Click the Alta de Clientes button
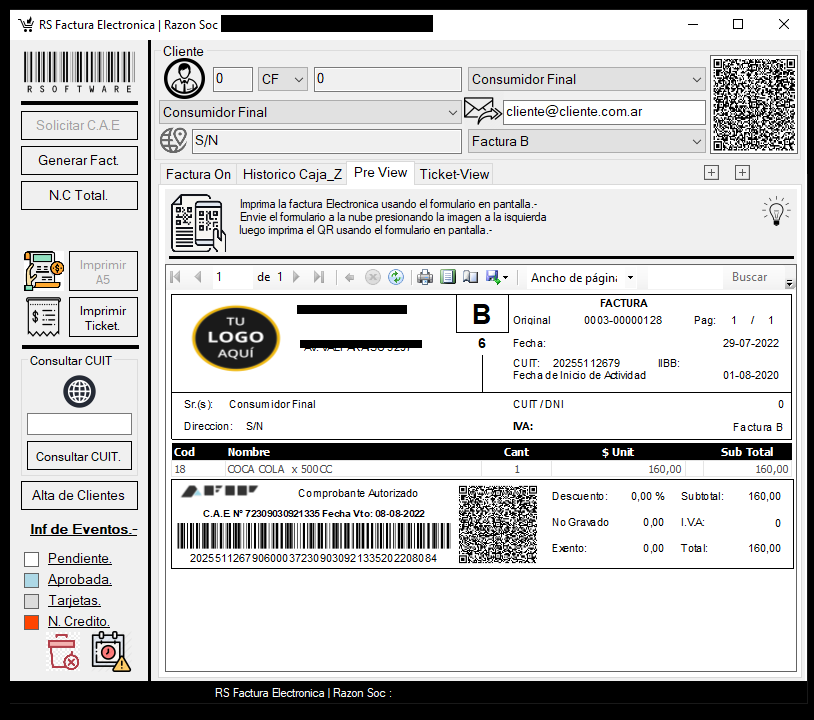 pyautogui.click(x=79, y=495)
